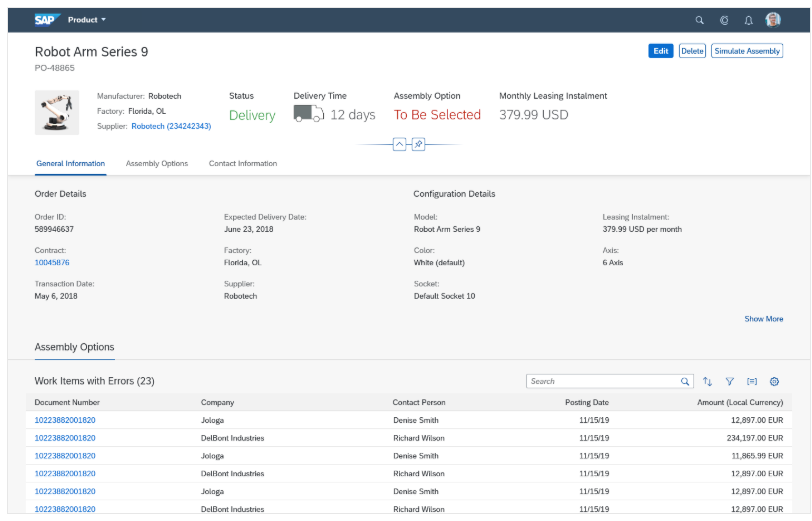The height and width of the screenshot is (521, 812).
Task: Open table settings gear icon
Action: pyautogui.click(x=774, y=382)
